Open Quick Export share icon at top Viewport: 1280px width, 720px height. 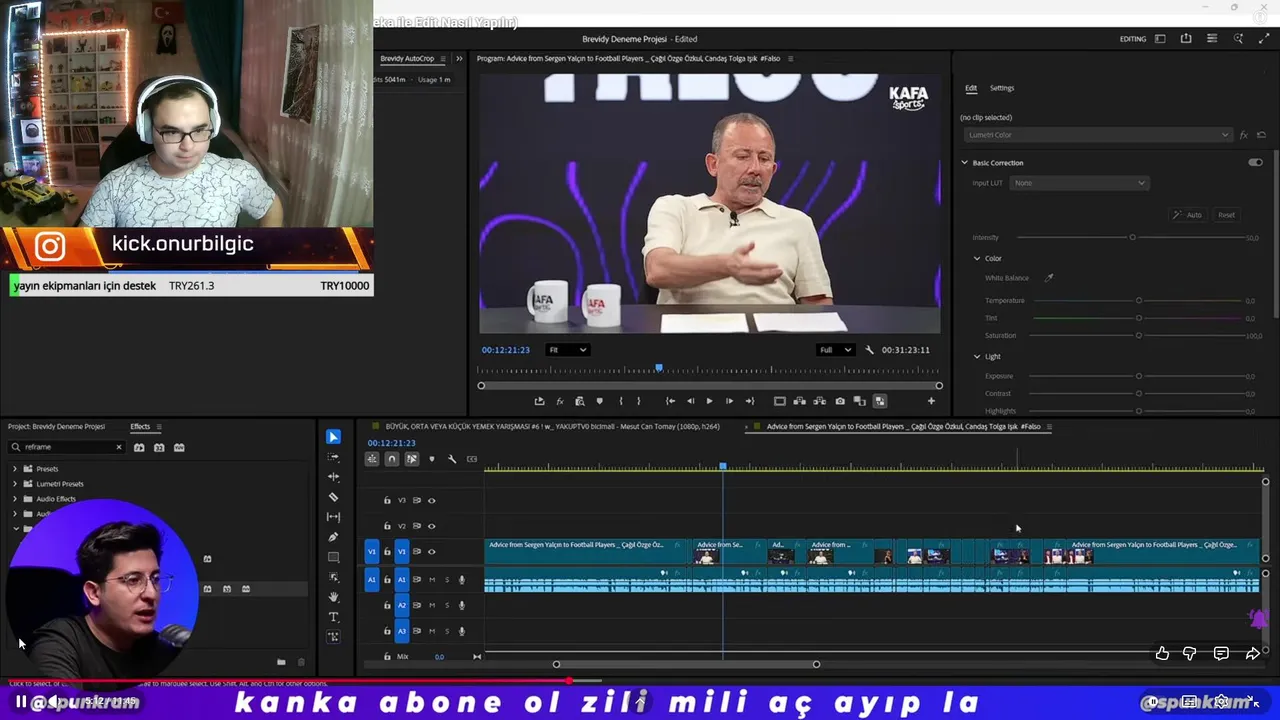[1186, 39]
